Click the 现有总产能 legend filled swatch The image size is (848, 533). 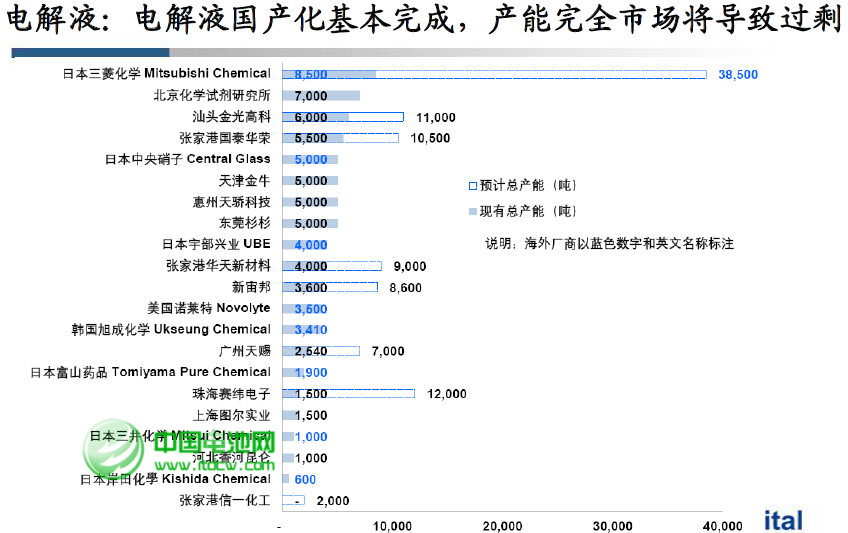tap(472, 211)
